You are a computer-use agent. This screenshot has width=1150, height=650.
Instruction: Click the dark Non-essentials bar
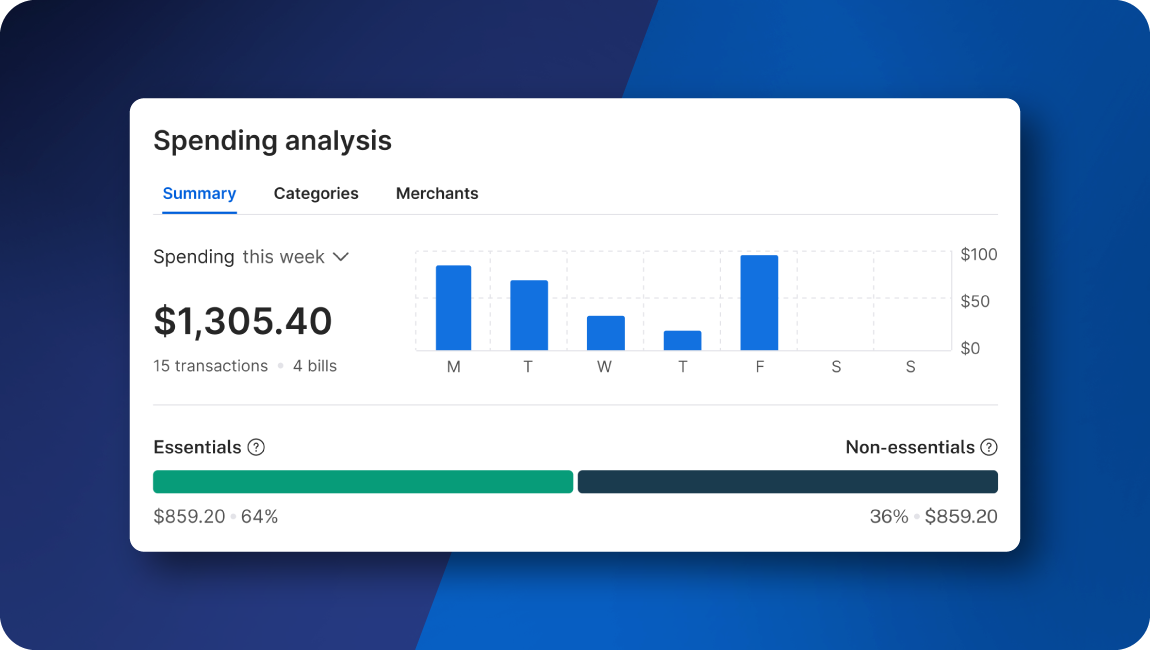tap(788, 481)
